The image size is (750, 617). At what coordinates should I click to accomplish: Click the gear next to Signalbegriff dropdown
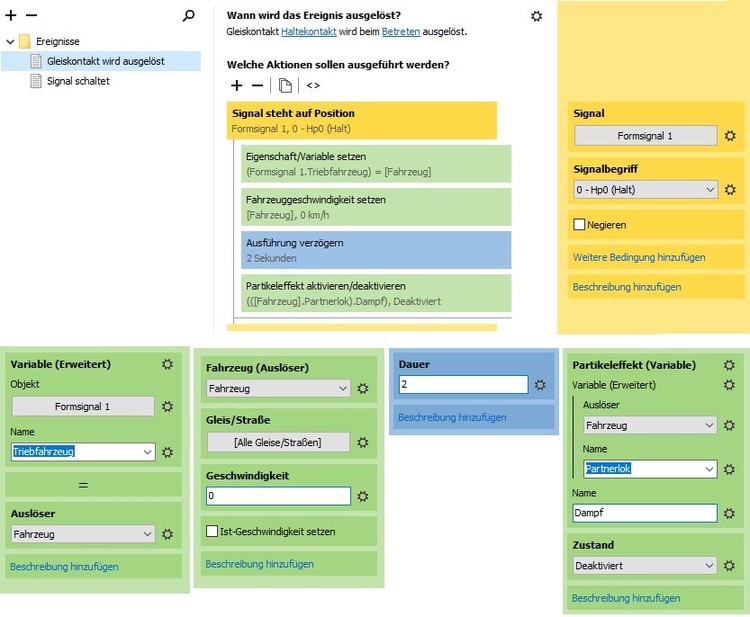tap(731, 190)
